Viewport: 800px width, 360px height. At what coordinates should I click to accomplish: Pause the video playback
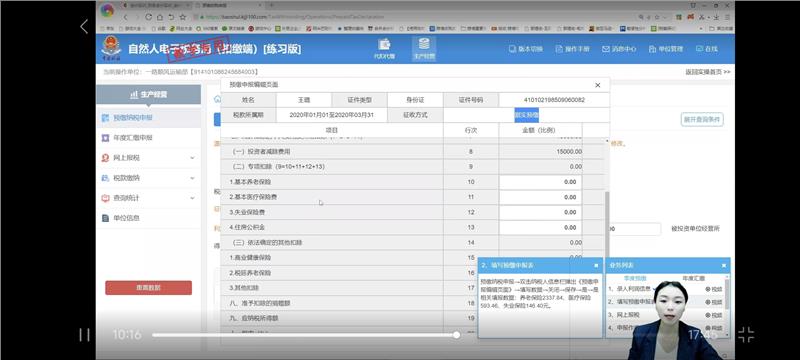pos(84,335)
